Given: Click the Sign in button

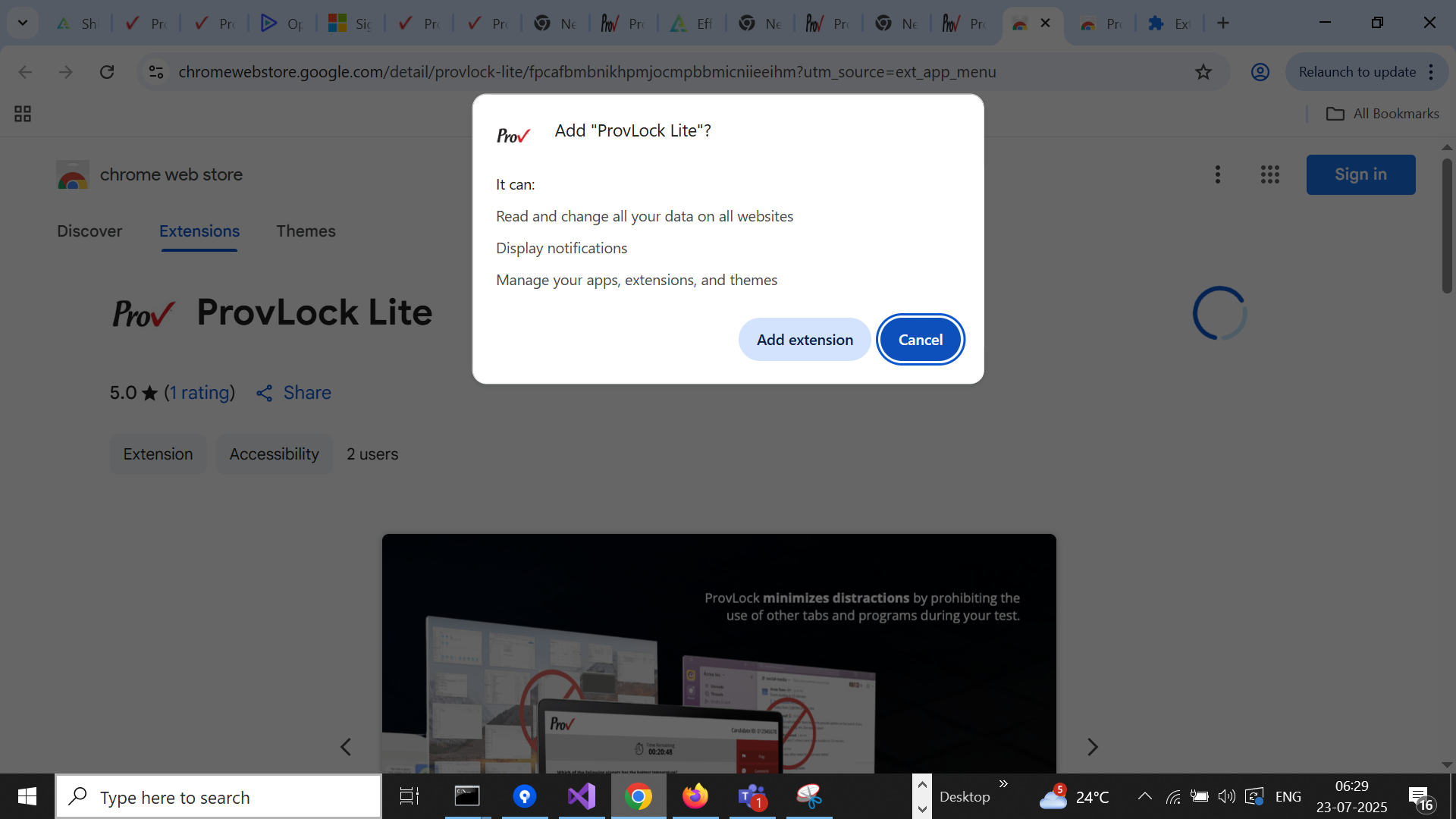Looking at the screenshot, I should 1360,174.
